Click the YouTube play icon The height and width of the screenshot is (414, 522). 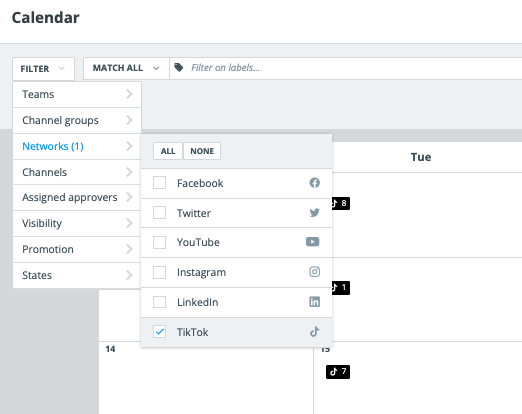(x=312, y=242)
